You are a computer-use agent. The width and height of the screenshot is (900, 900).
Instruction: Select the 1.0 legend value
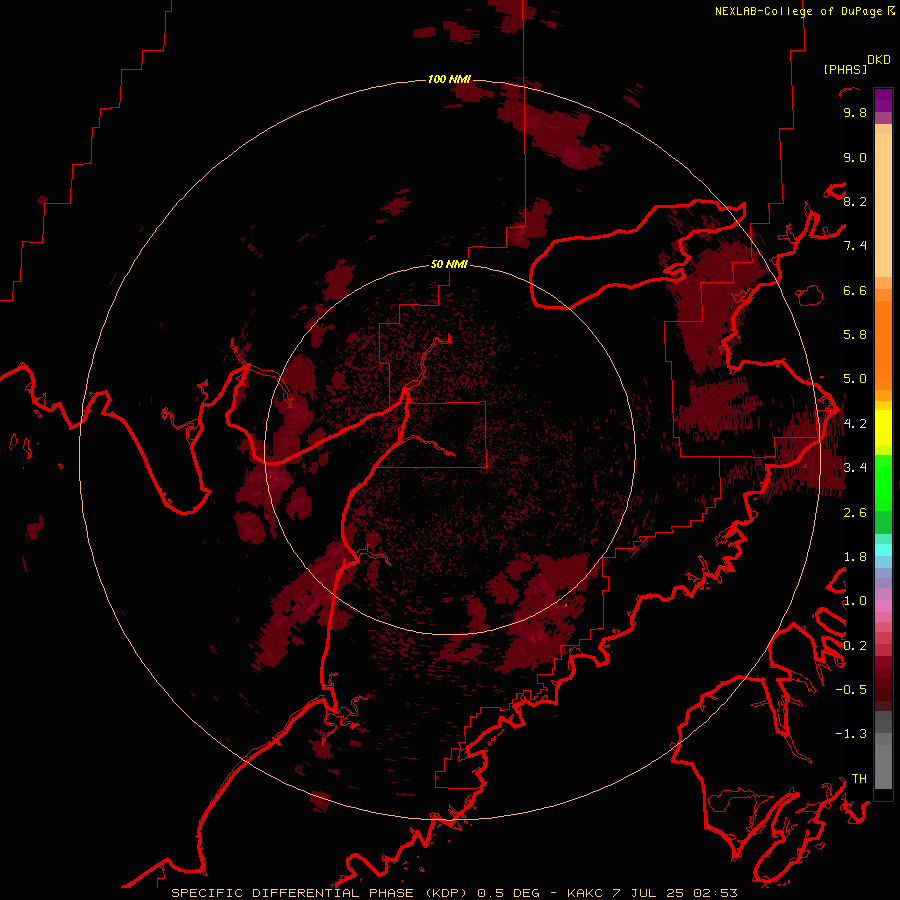point(855,601)
